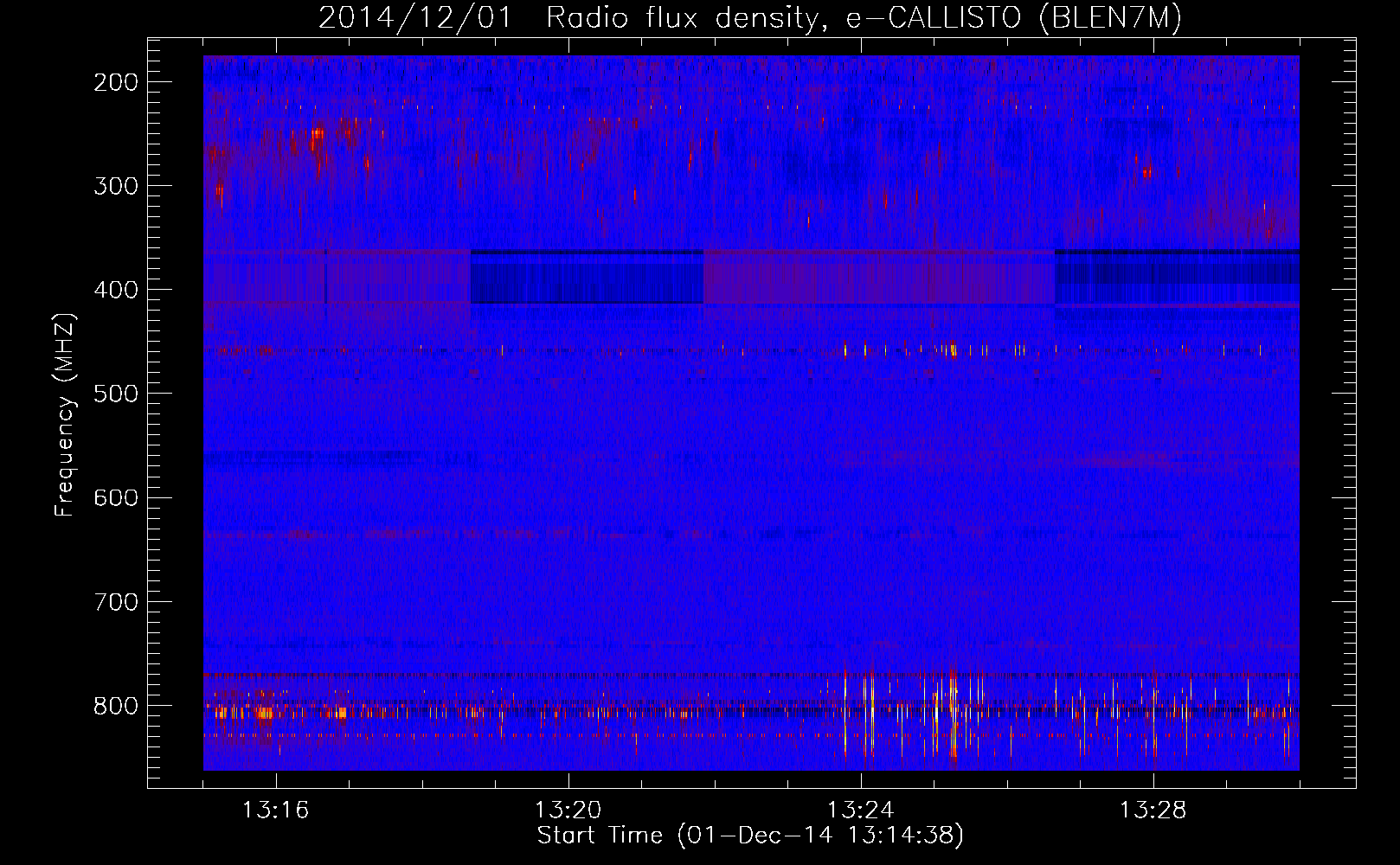Viewport: 1400px width, 865px height.
Task: Click the 800 frequency tick label
Action: (x=116, y=706)
